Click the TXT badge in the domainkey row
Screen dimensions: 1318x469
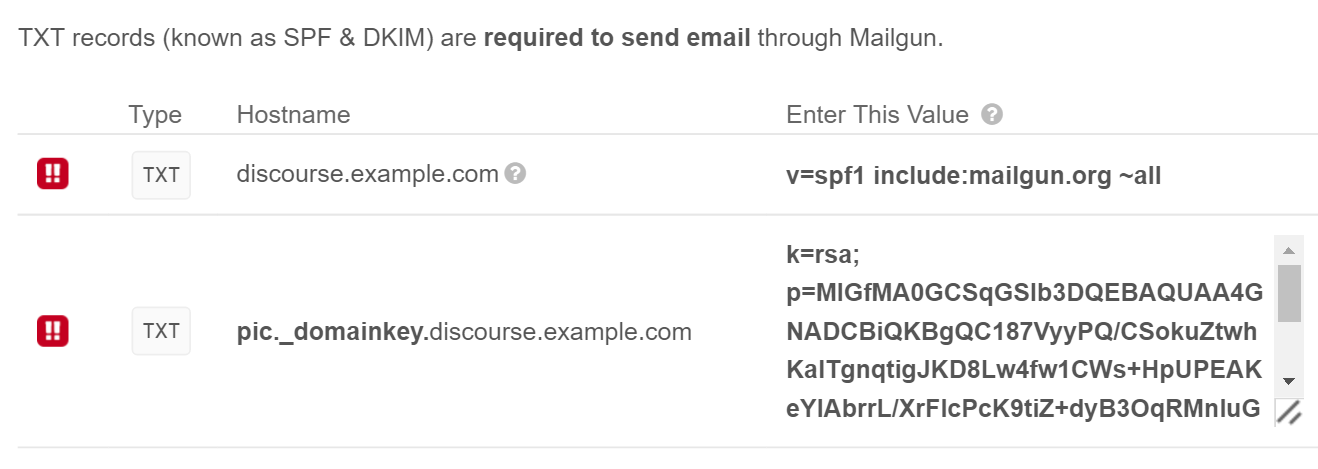[161, 331]
